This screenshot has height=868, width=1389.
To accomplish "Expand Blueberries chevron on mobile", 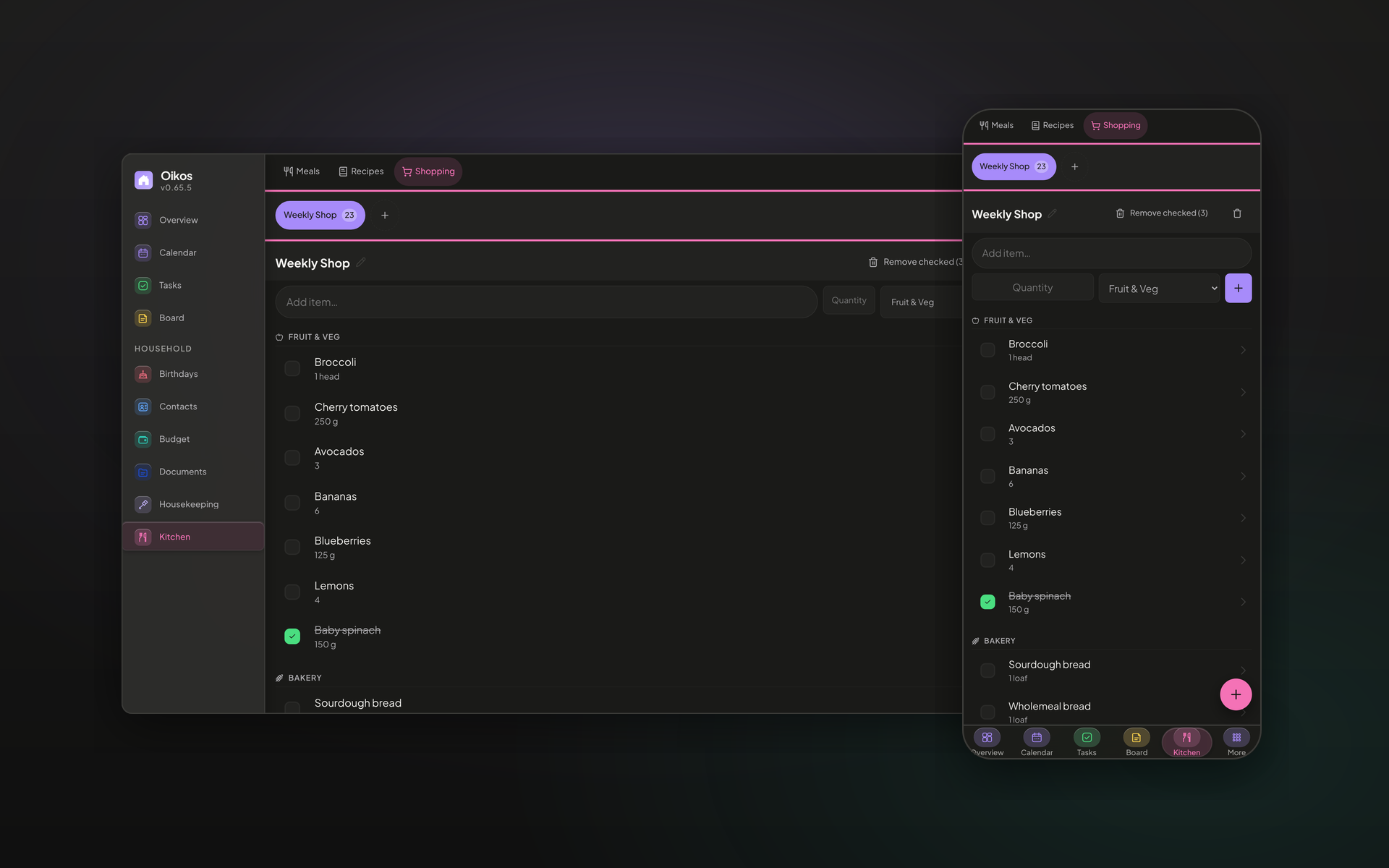I will 1243,518.
